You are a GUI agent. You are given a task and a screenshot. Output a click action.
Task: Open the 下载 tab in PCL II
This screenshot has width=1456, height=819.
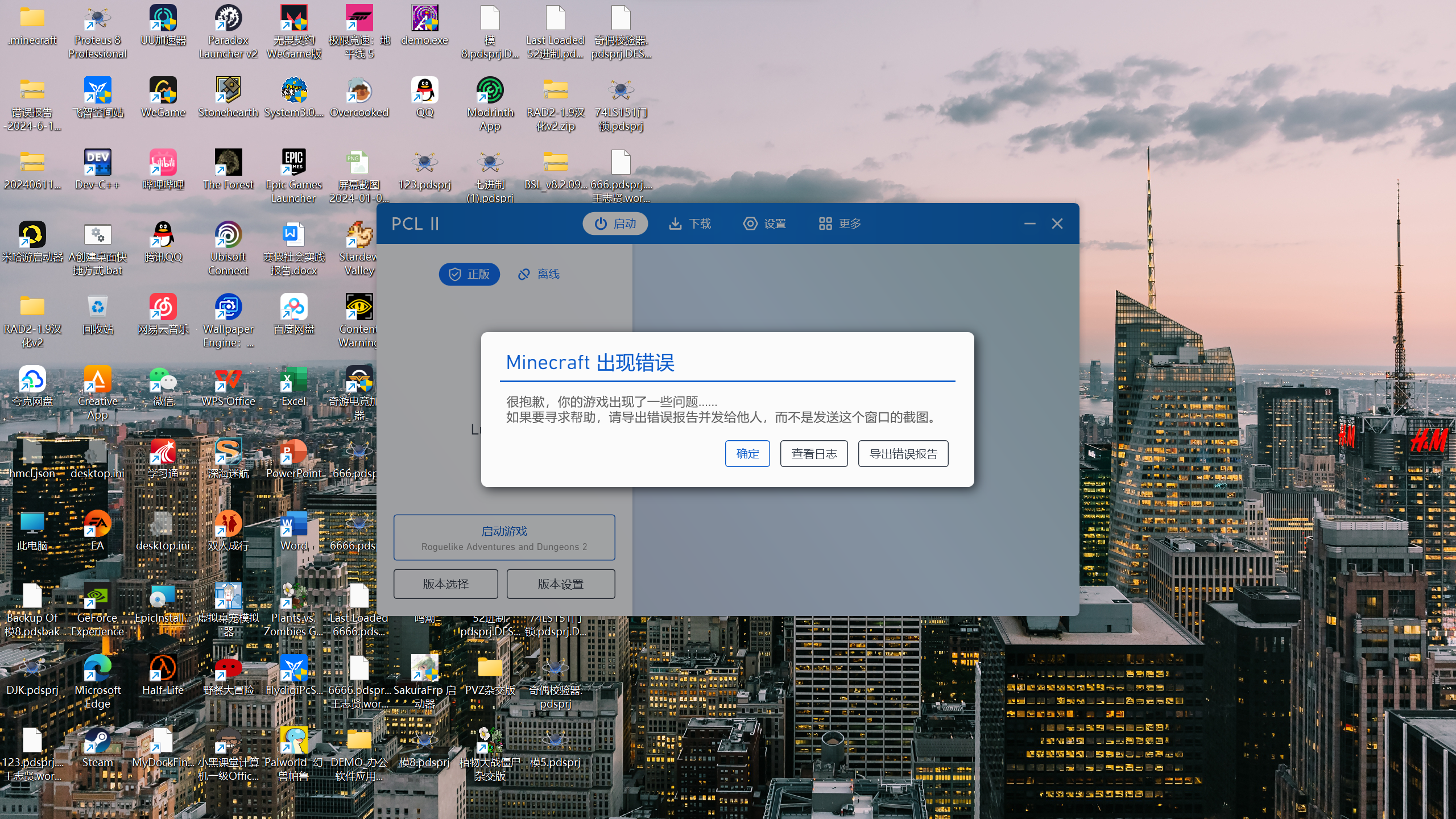pyautogui.click(x=690, y=224)
